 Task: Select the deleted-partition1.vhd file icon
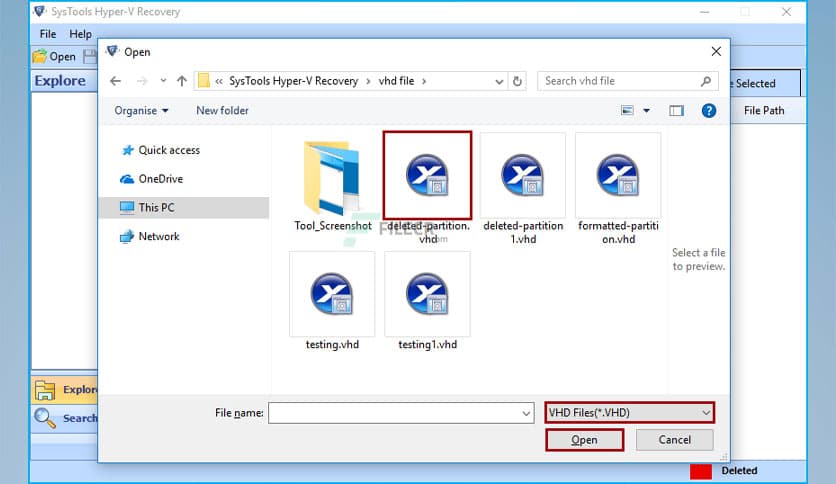(522, 175)
